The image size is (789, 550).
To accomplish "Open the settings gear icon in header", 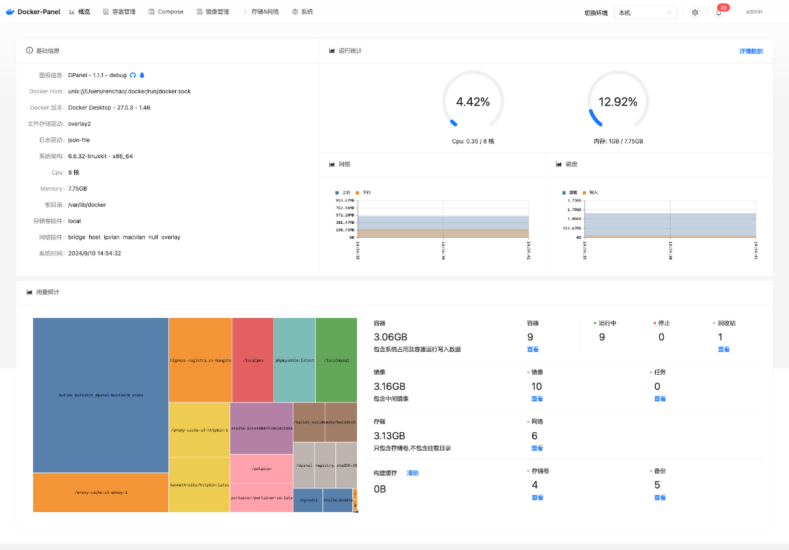I will click(695, 13).
